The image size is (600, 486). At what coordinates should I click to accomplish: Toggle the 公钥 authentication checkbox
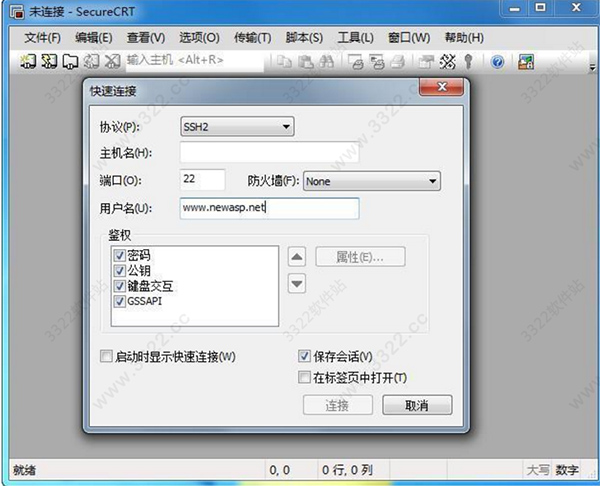click(120, 271)
